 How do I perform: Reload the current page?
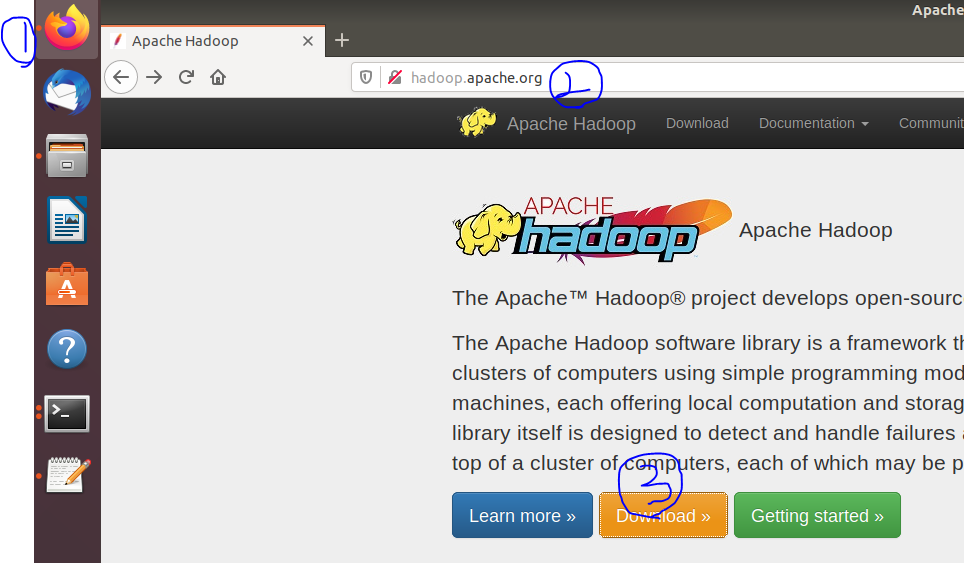pos(186,77)
